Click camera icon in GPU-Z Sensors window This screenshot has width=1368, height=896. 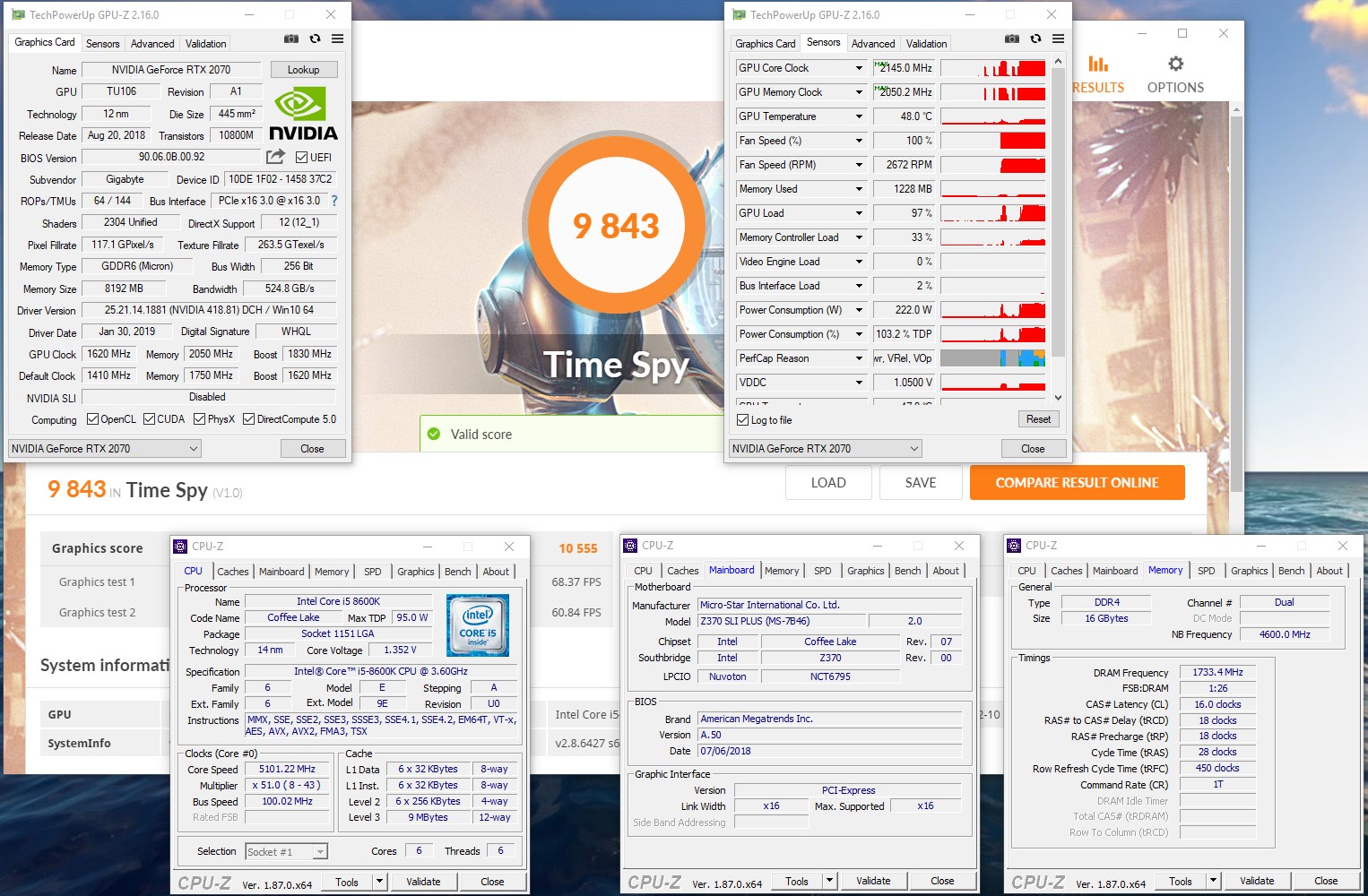click(1012, 39)
